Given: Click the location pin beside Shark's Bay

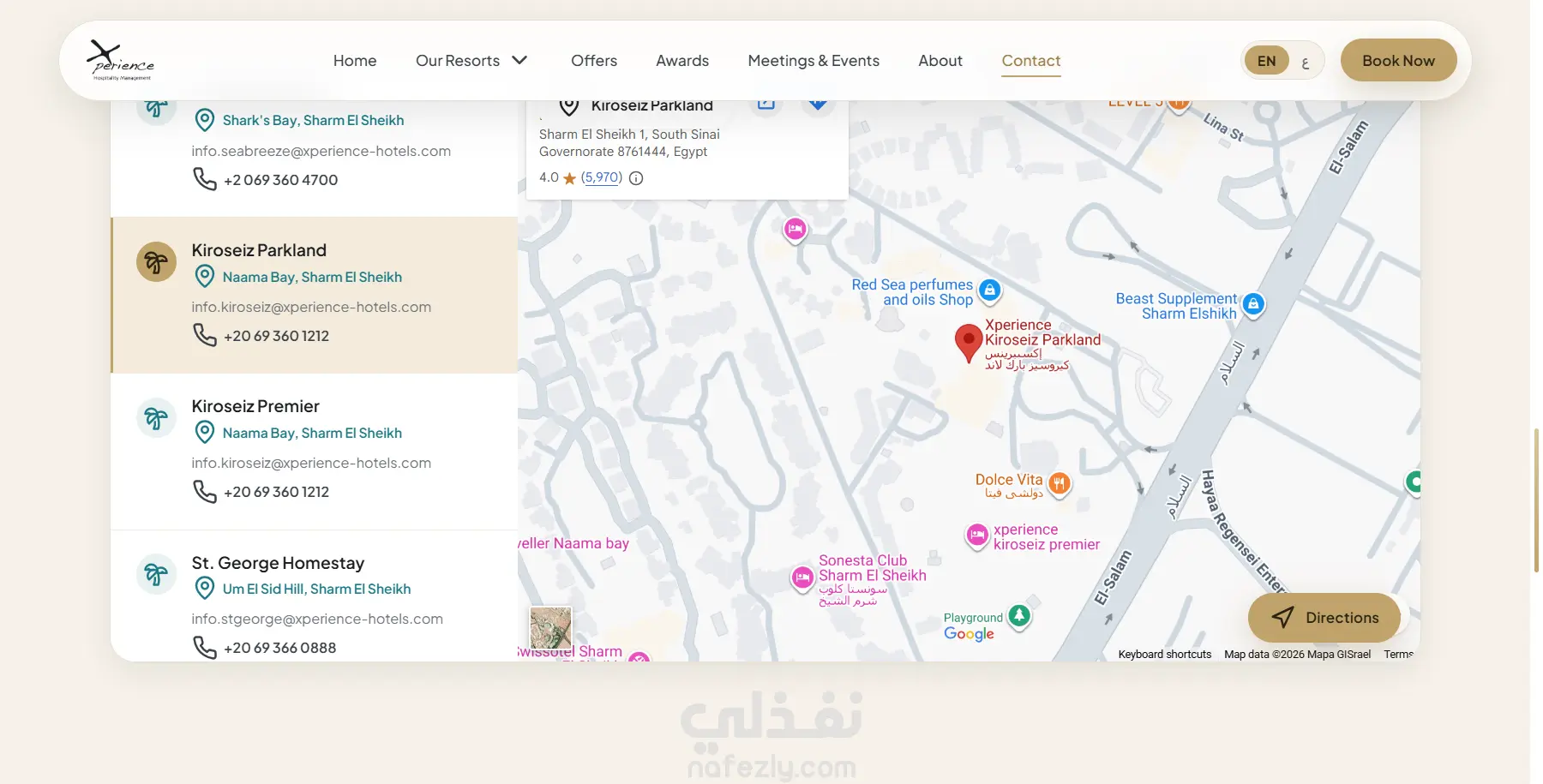Looking at the screenshot, I should (x=204, y=120).
